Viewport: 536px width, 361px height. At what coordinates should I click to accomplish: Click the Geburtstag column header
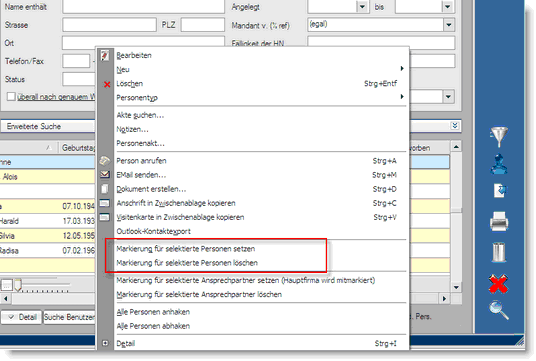pos(78,148)
